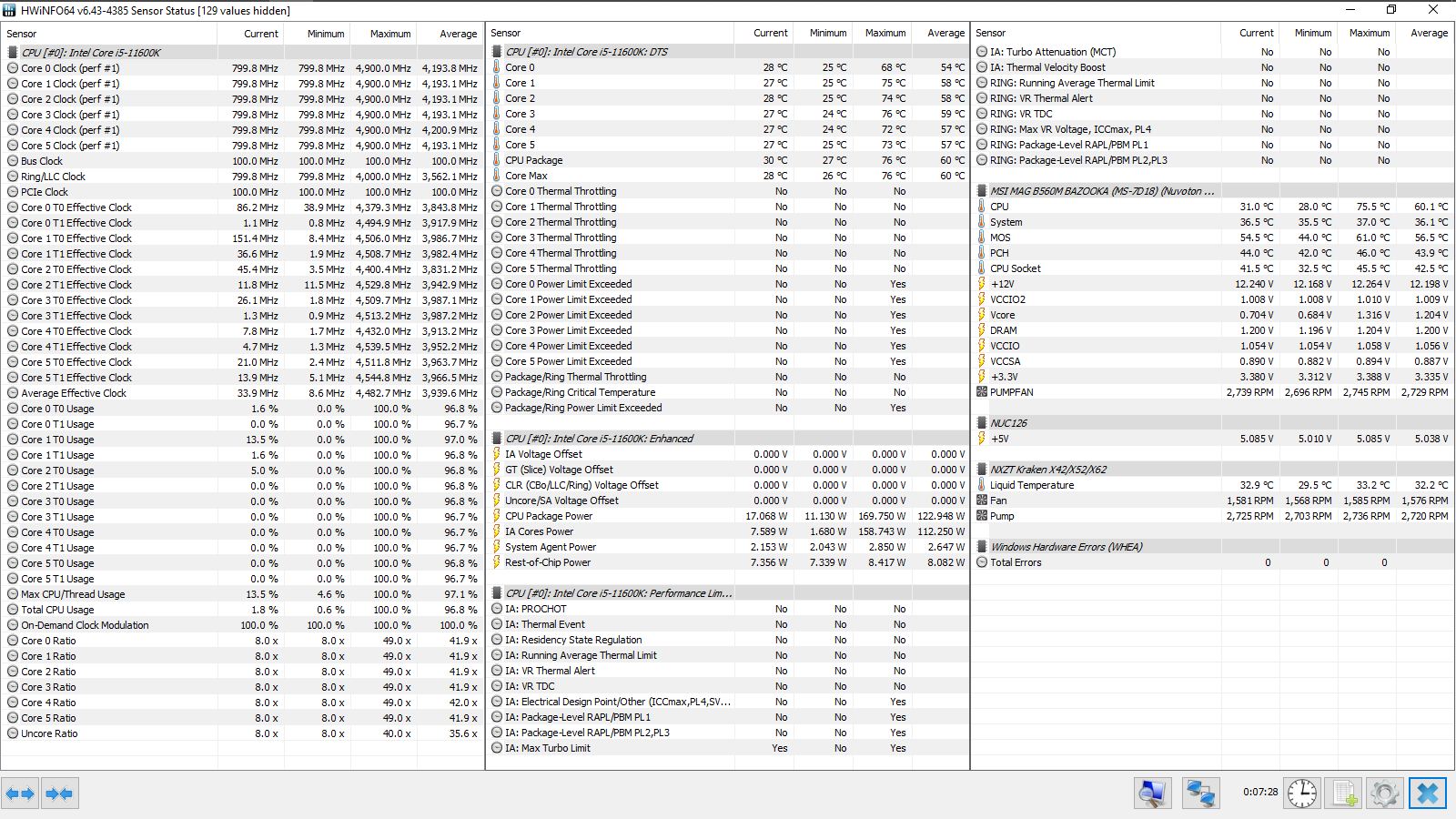1456x819 pixels.
Task: Click the Maximum column header in right panel
Action: point(1368,33)
